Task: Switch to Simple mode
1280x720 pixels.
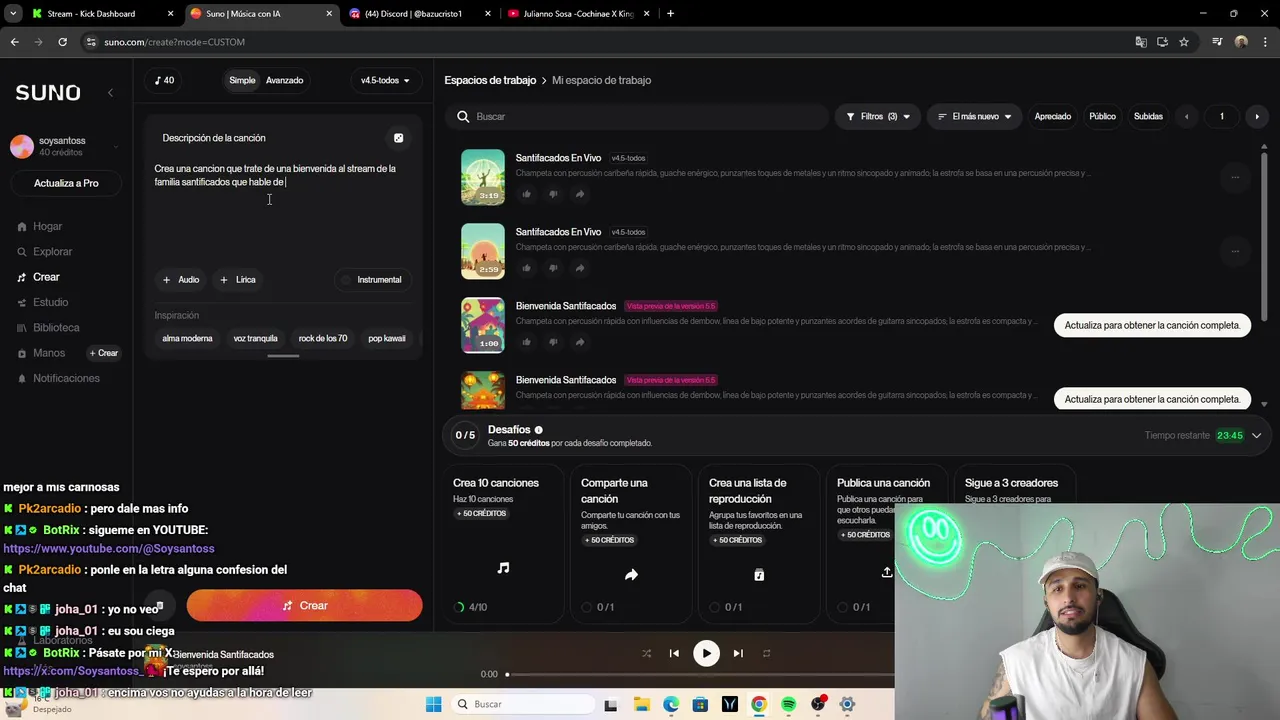Action: tap(242, 80)
